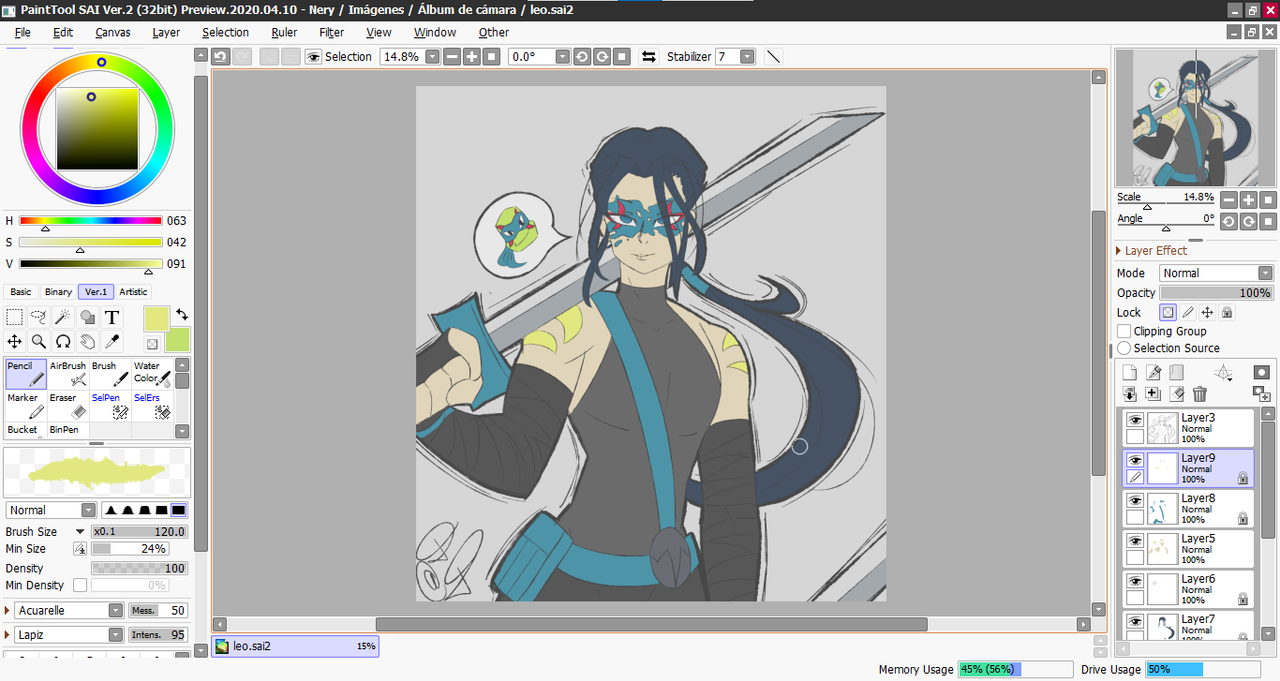Switch to the Binary brush tab
Viewport: 1280px width, 681px height.
click(58, 292)
